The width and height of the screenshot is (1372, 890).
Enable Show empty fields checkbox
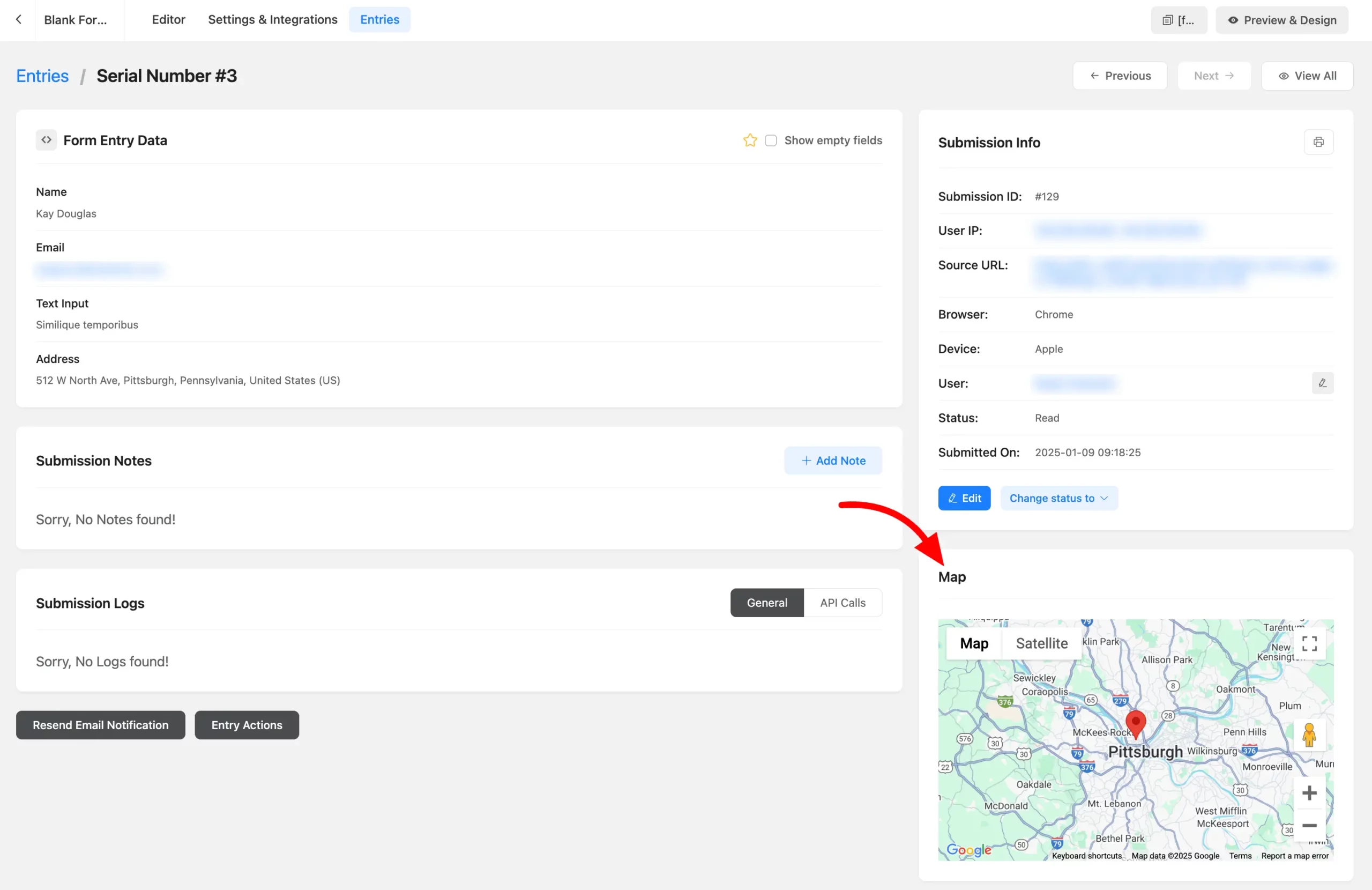pyautogui.click(x=770, y=140)
